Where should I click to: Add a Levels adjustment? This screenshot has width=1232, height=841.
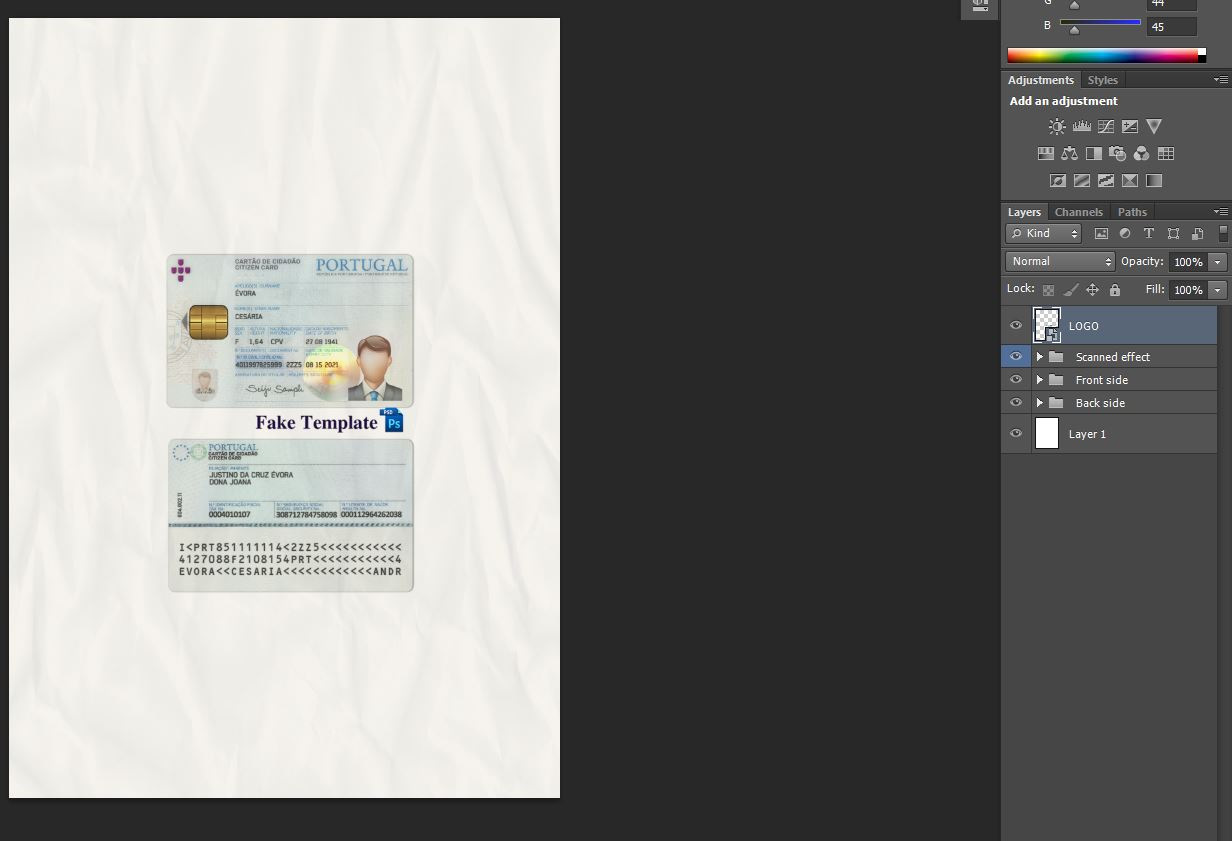(1082, 126)
